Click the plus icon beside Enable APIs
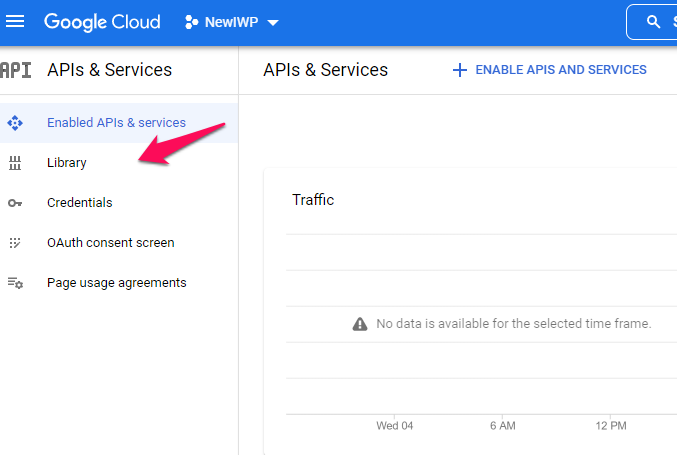677x455 pixels. (460, 70)
